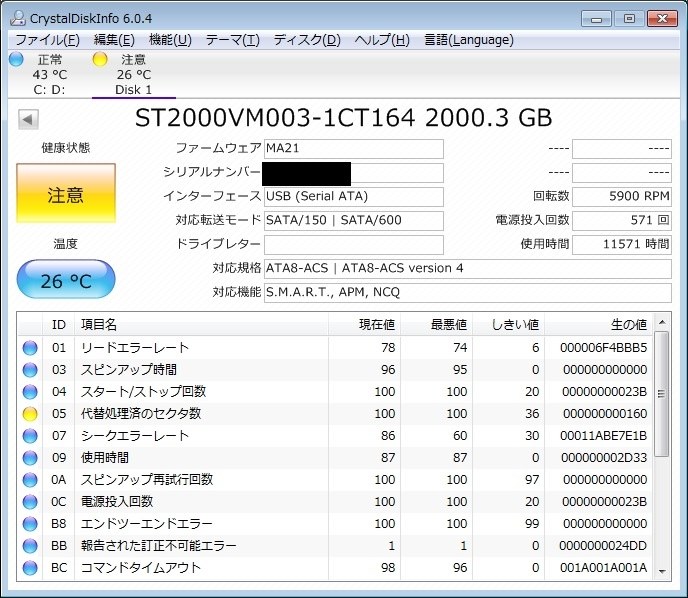Minimize the CrystalDiskInfo window
The image size is (688, 598).
tap(596, 19)
